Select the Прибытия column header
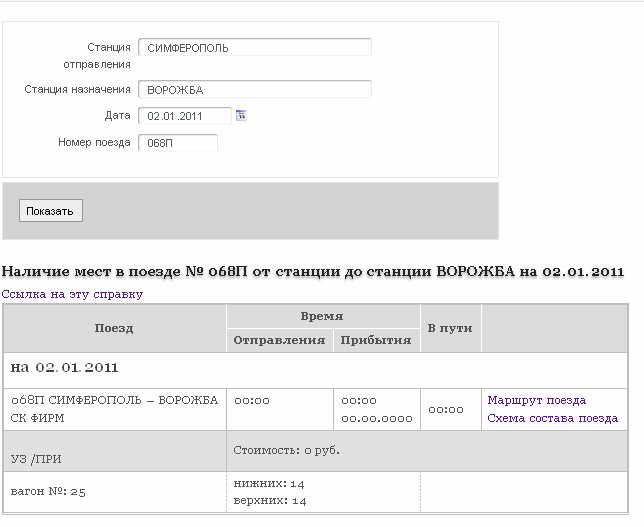This screenshot has width=644, height=527. click(376, 340)
